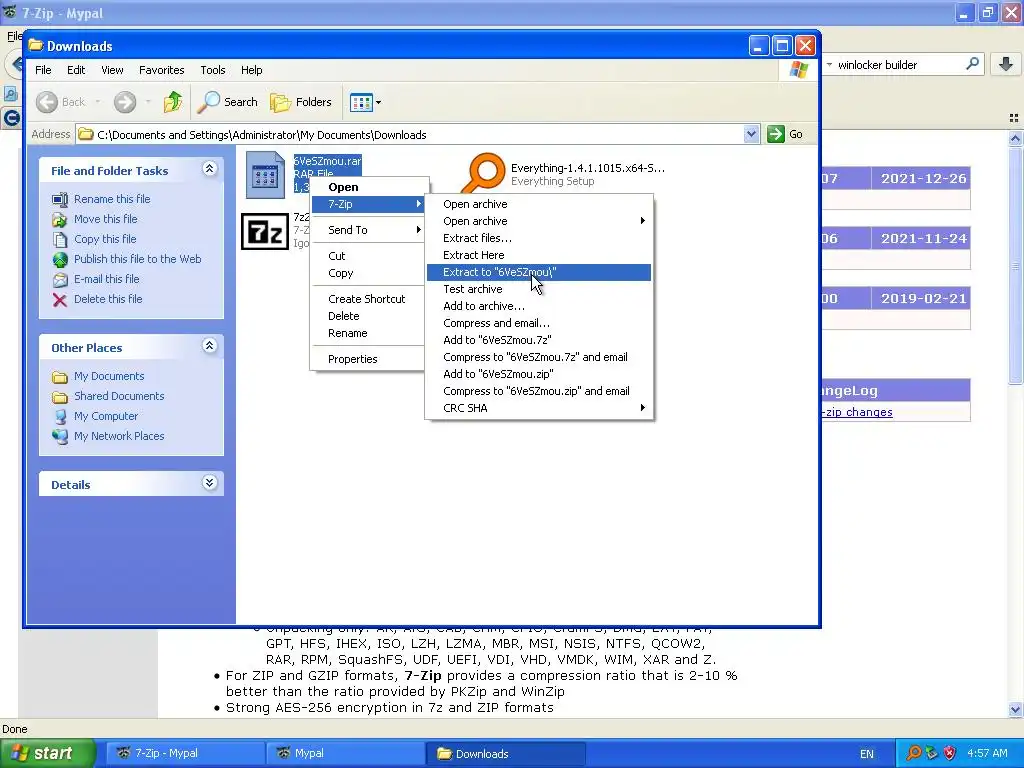Expand the Details panel
Viewport: 1024px width, 768px height.
coord(209,483)
